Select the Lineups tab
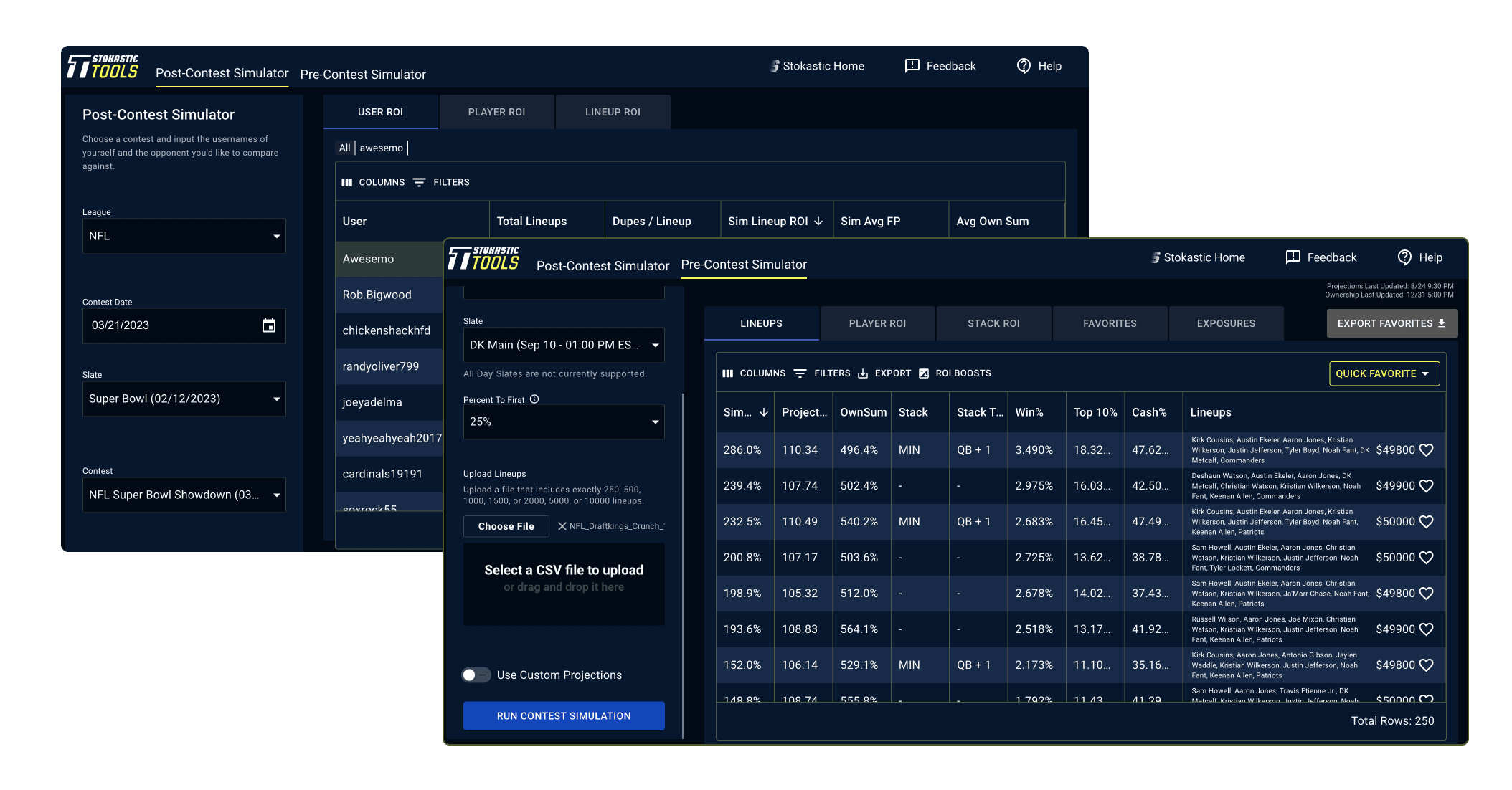The width and height of the screenshot is (1512, 790). point(762,323)
